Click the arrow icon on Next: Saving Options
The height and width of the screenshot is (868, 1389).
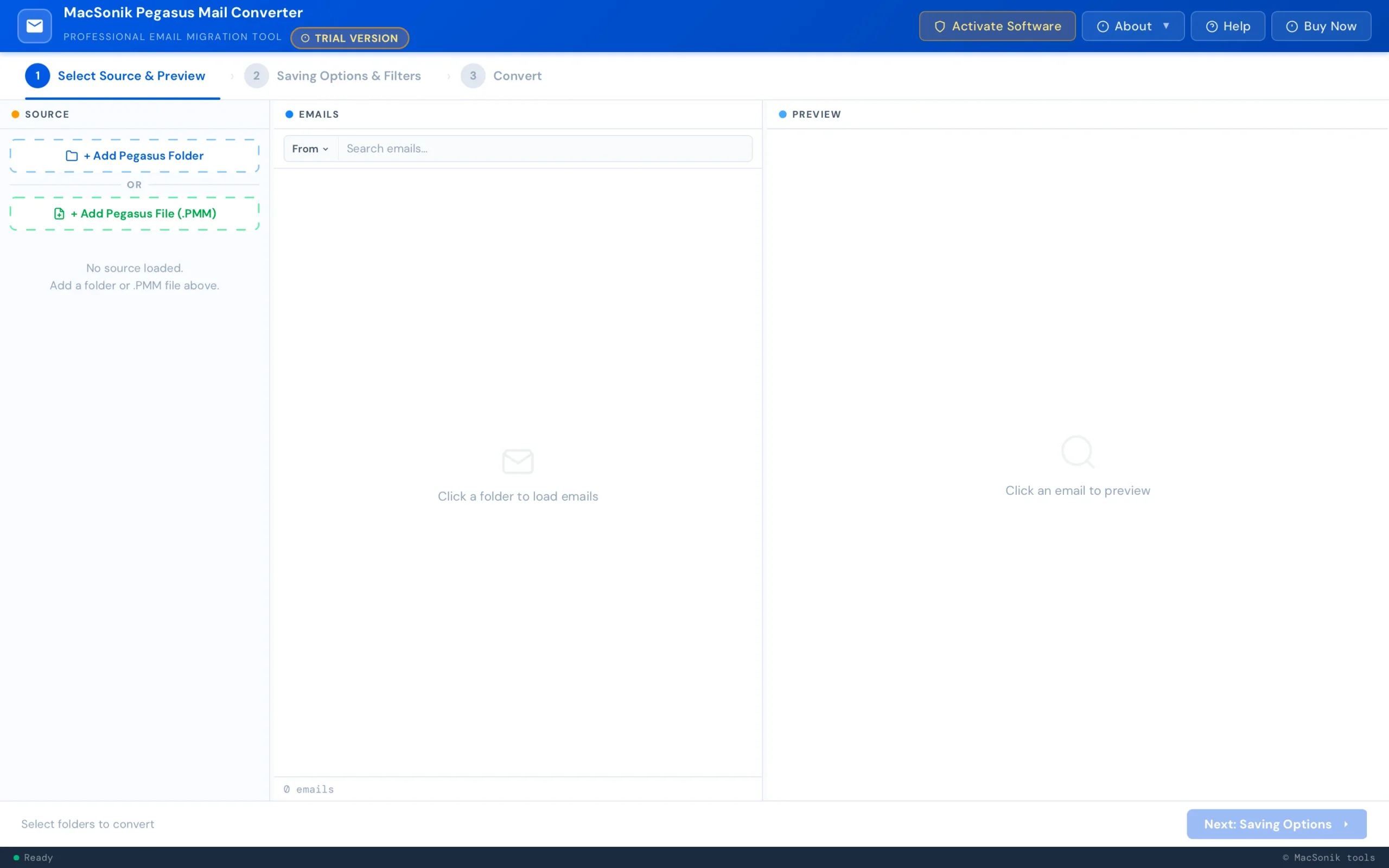1346,824
